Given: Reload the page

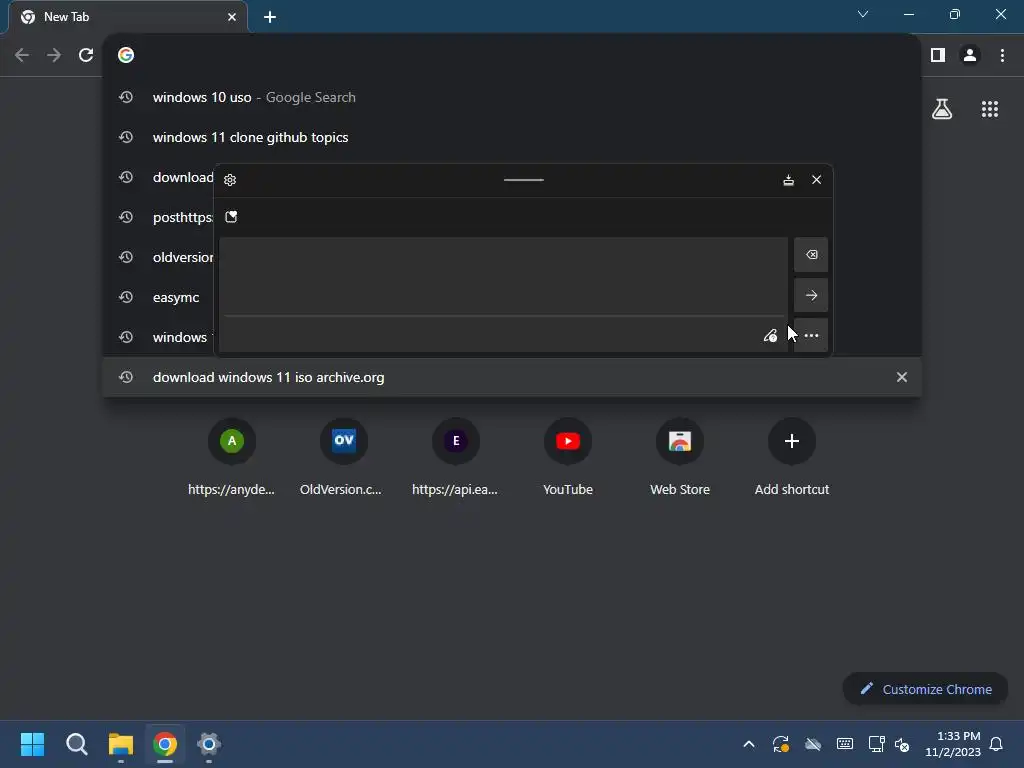Looking at the screenshot, I should click(x=86, y=55).
